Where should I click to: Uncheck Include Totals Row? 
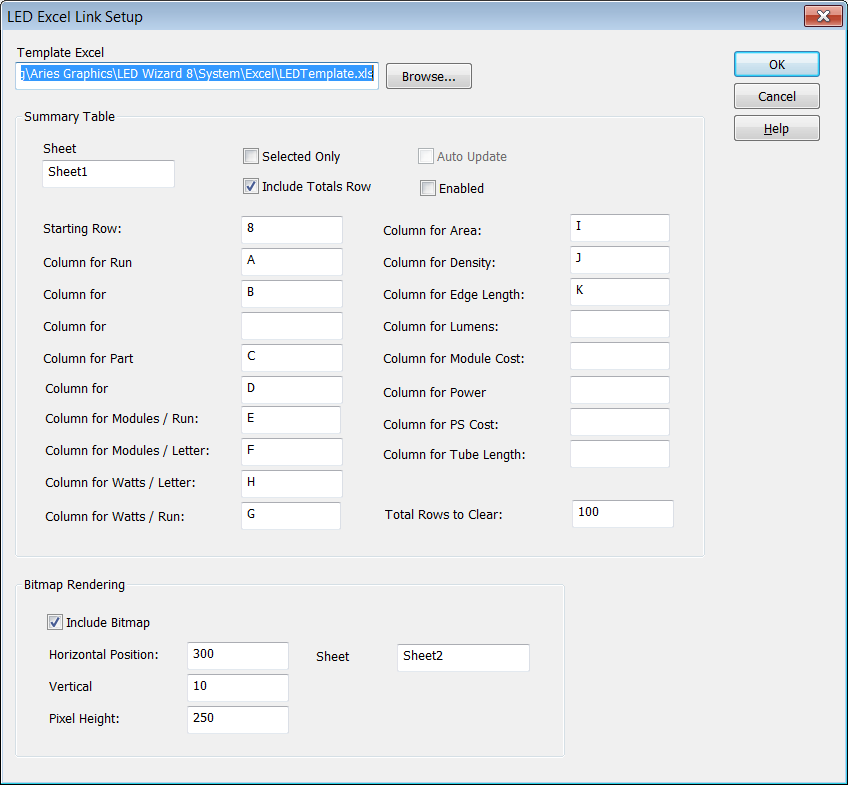(x=251, y=186)
